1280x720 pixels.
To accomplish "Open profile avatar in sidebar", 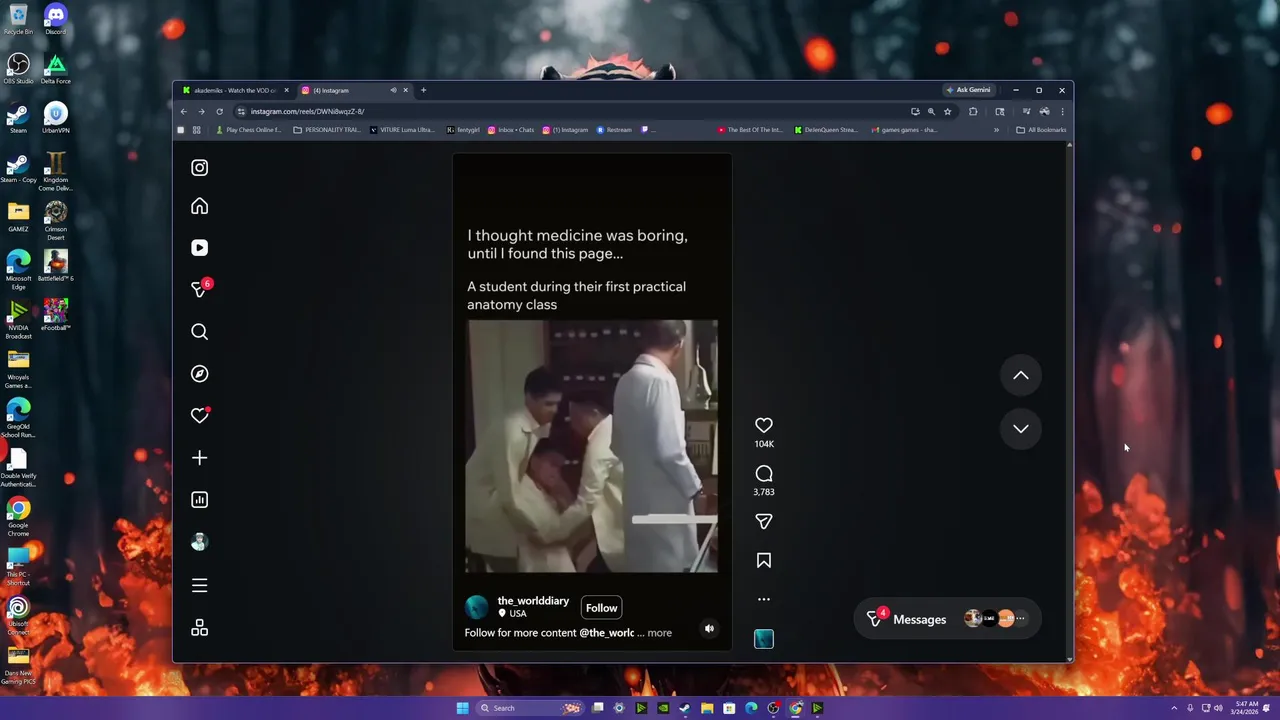I will click(x=199, y=542).
